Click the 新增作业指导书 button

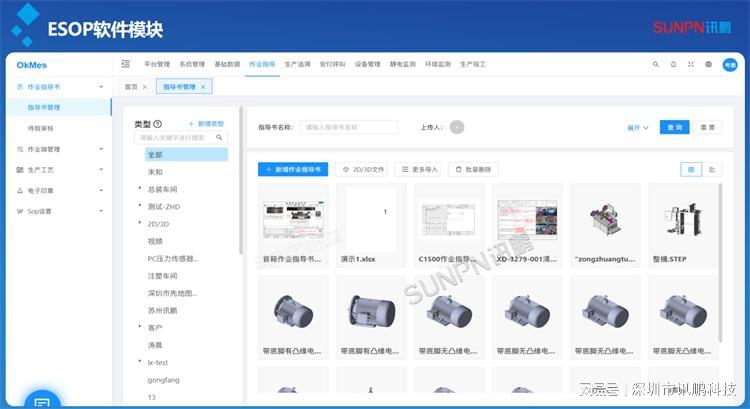[x=292, y=170]
